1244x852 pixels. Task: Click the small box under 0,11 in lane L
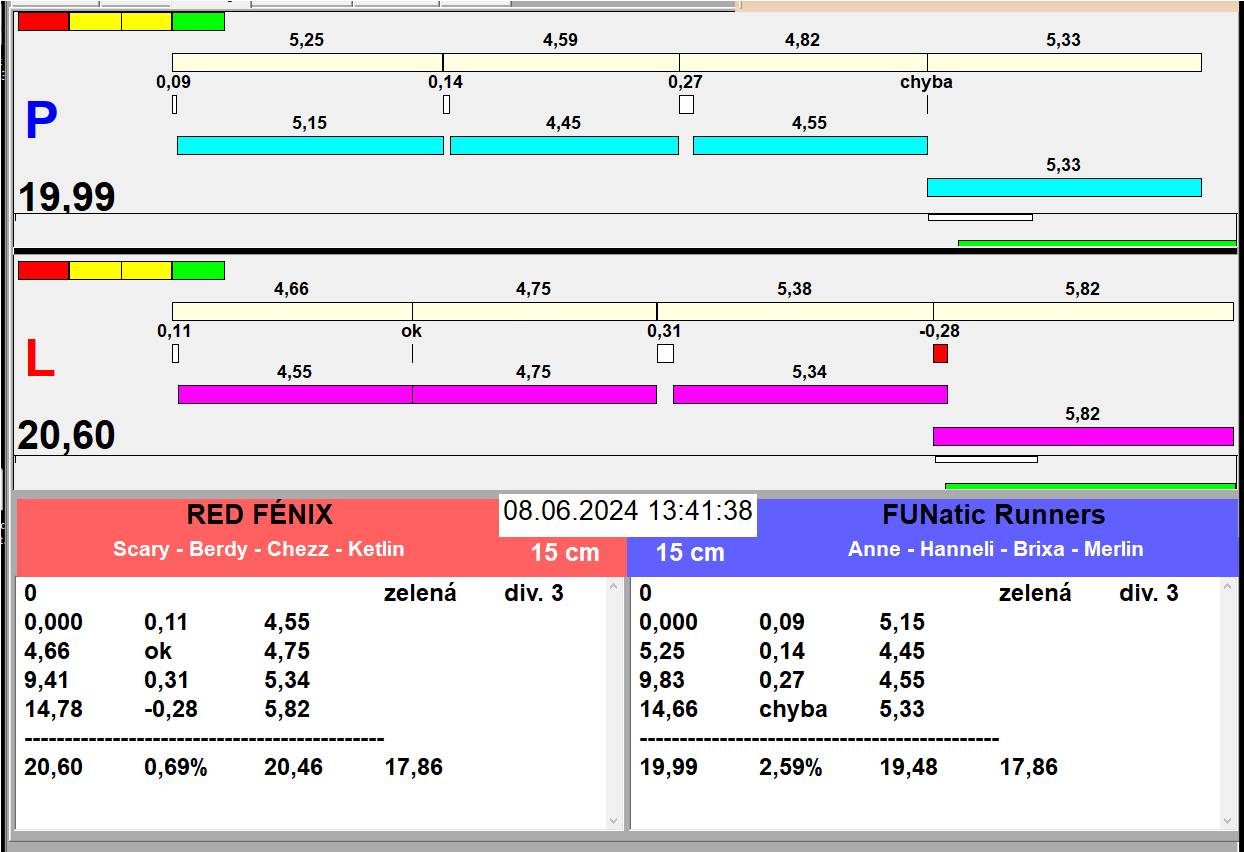coord(175,354)
